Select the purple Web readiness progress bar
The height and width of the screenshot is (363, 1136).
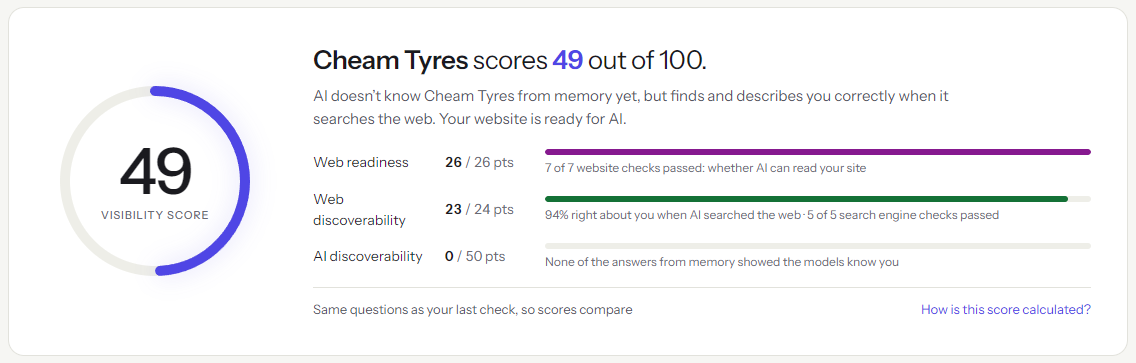tap(817, 152)
